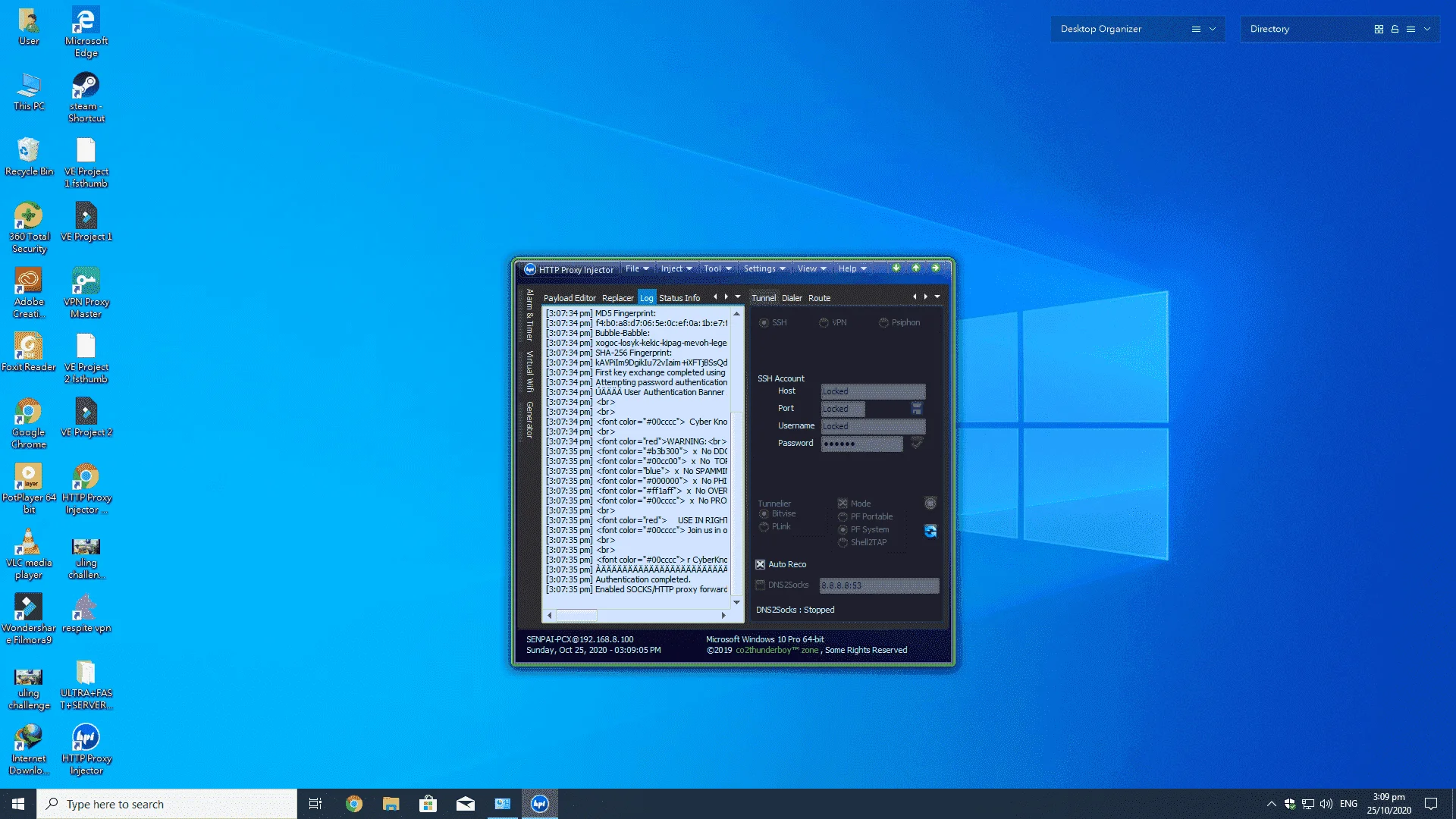This screenshot has height=819, width=1456.
Task: Open the View menu dropdown
Action: click(x=811, y=268)
